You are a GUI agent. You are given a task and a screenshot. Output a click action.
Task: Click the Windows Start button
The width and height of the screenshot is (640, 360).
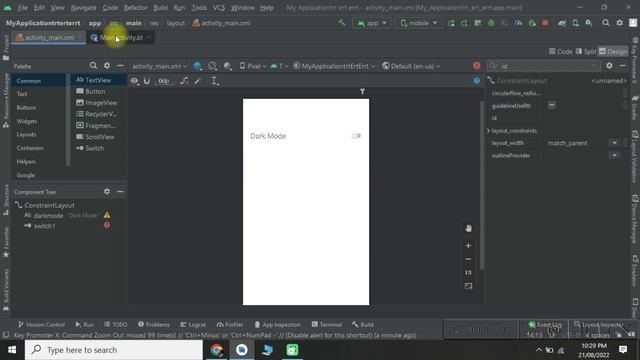tap(12, 350)
